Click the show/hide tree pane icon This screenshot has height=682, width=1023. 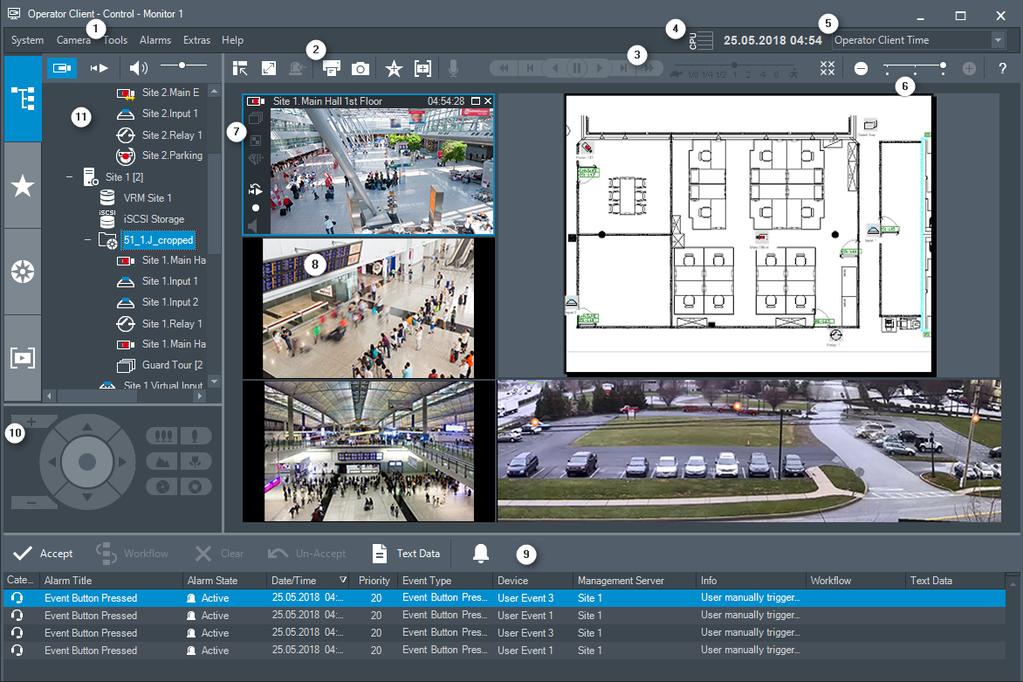[x=240, y=68]
